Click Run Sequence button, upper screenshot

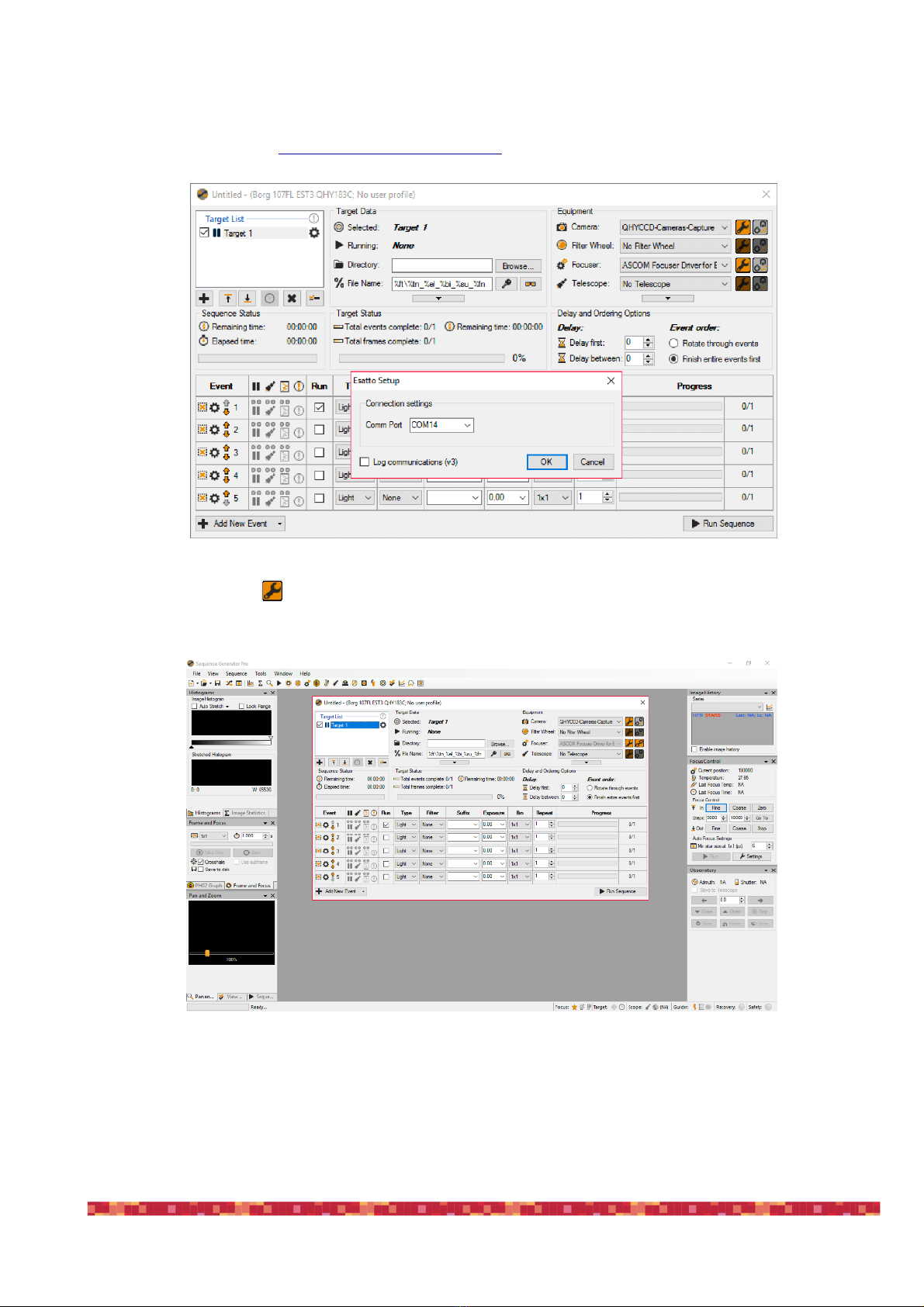728,524
